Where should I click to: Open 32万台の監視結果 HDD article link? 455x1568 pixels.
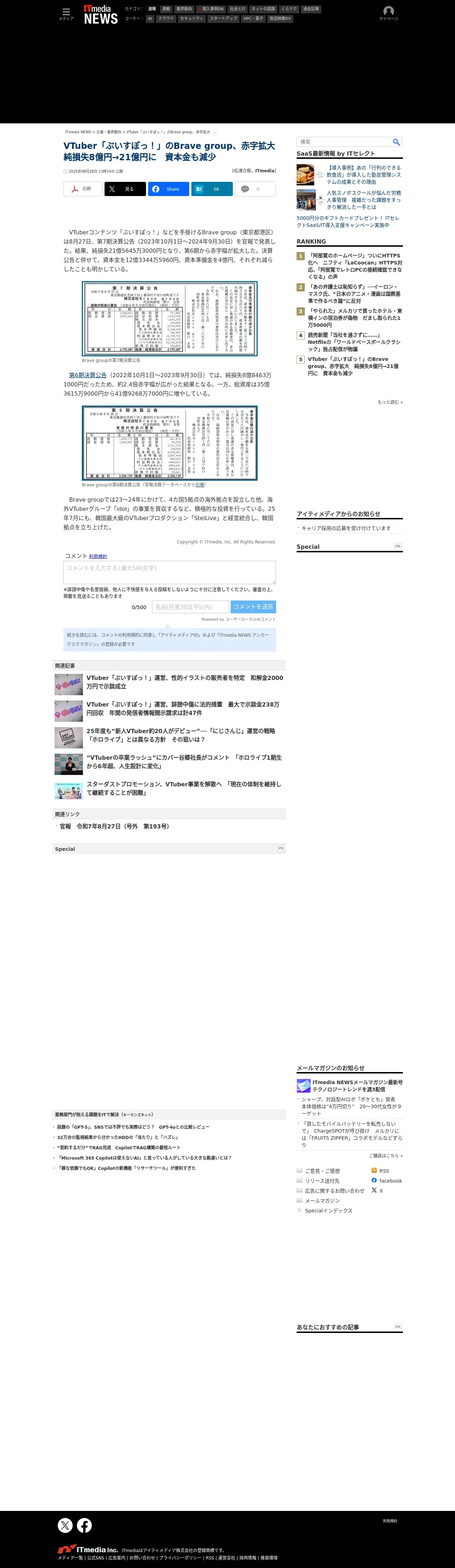click(x=117, y=1137)
